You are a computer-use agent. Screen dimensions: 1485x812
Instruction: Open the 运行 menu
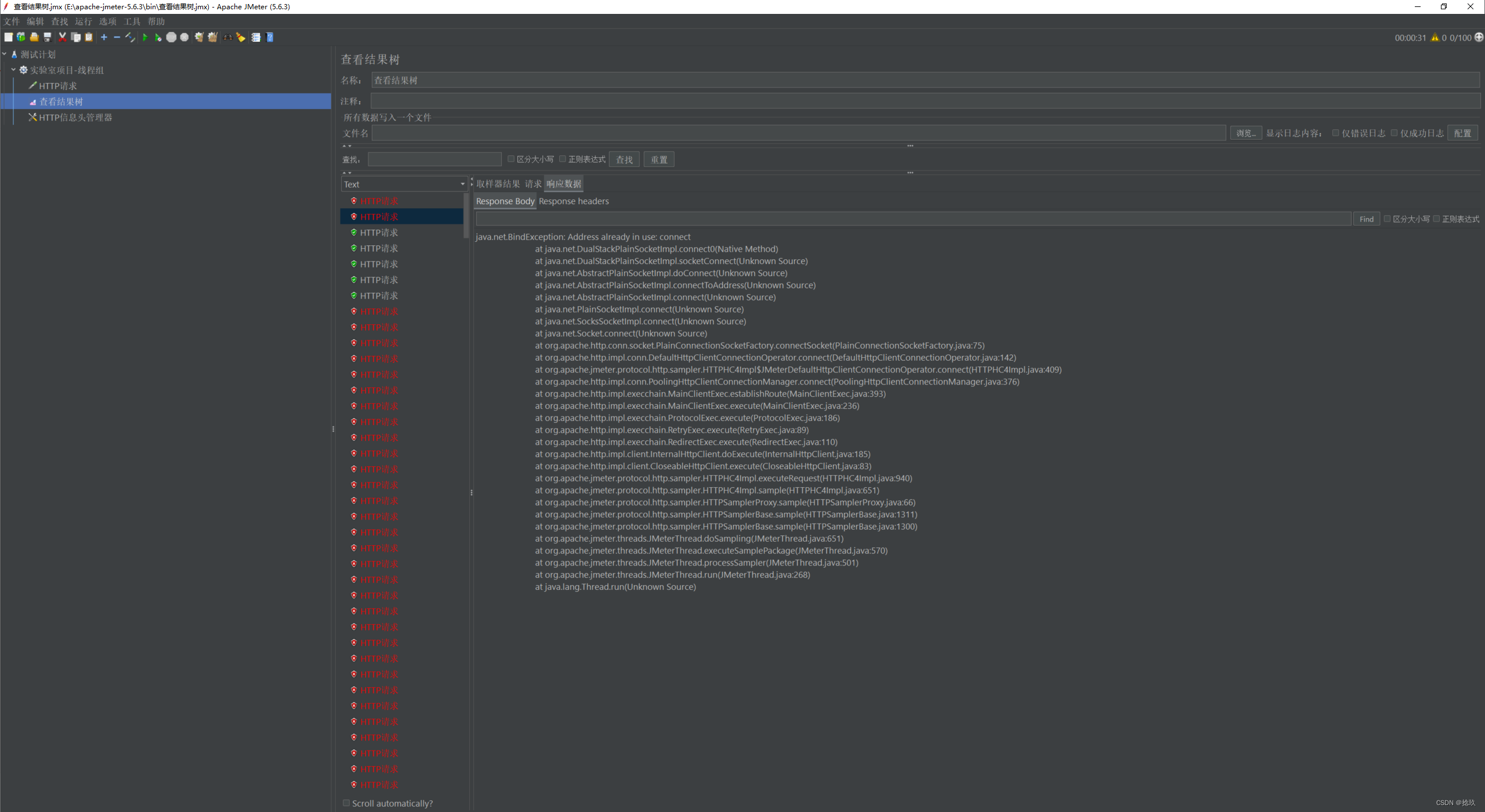(83, 21)
